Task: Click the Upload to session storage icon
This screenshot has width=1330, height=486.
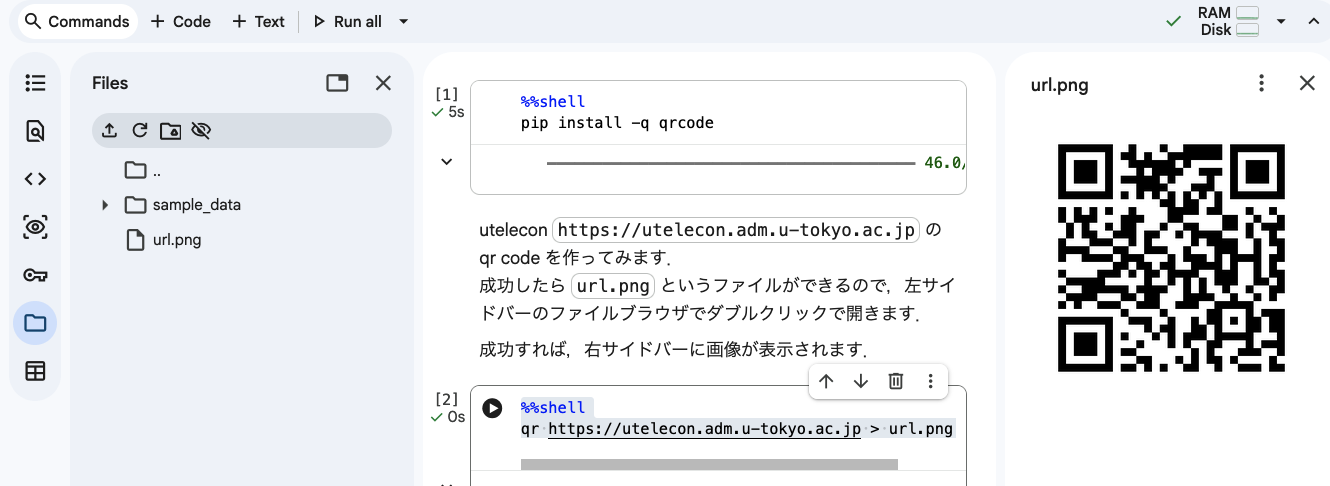Action: 110,130
